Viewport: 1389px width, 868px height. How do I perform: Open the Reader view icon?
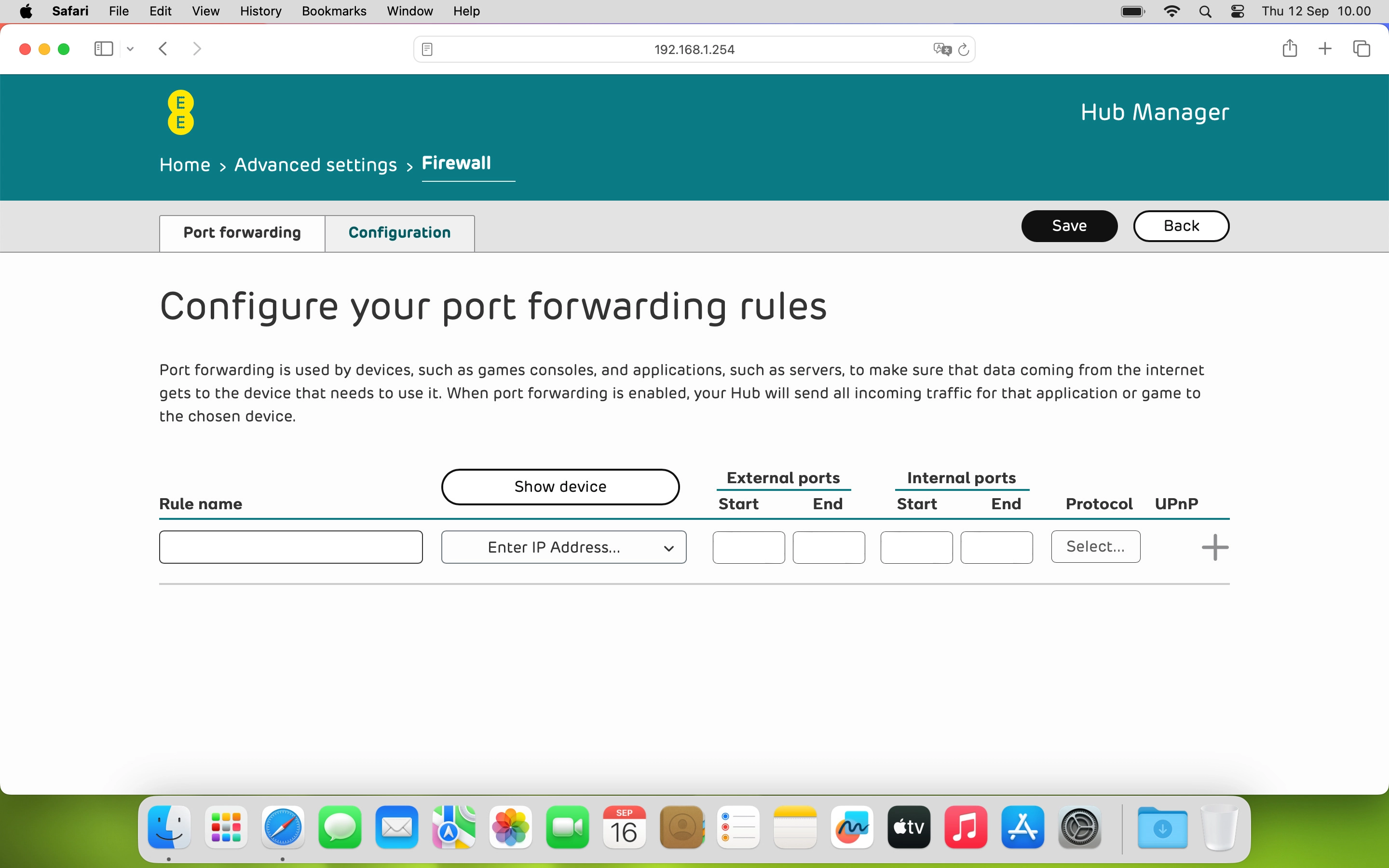[x=427, y=49]
